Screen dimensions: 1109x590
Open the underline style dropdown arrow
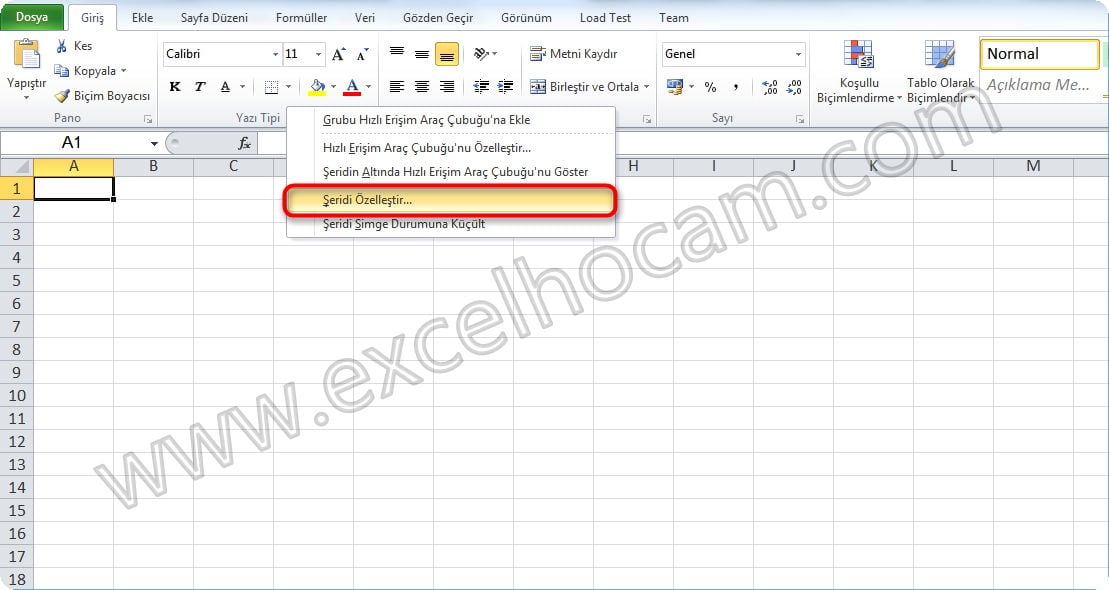point(242,87)
